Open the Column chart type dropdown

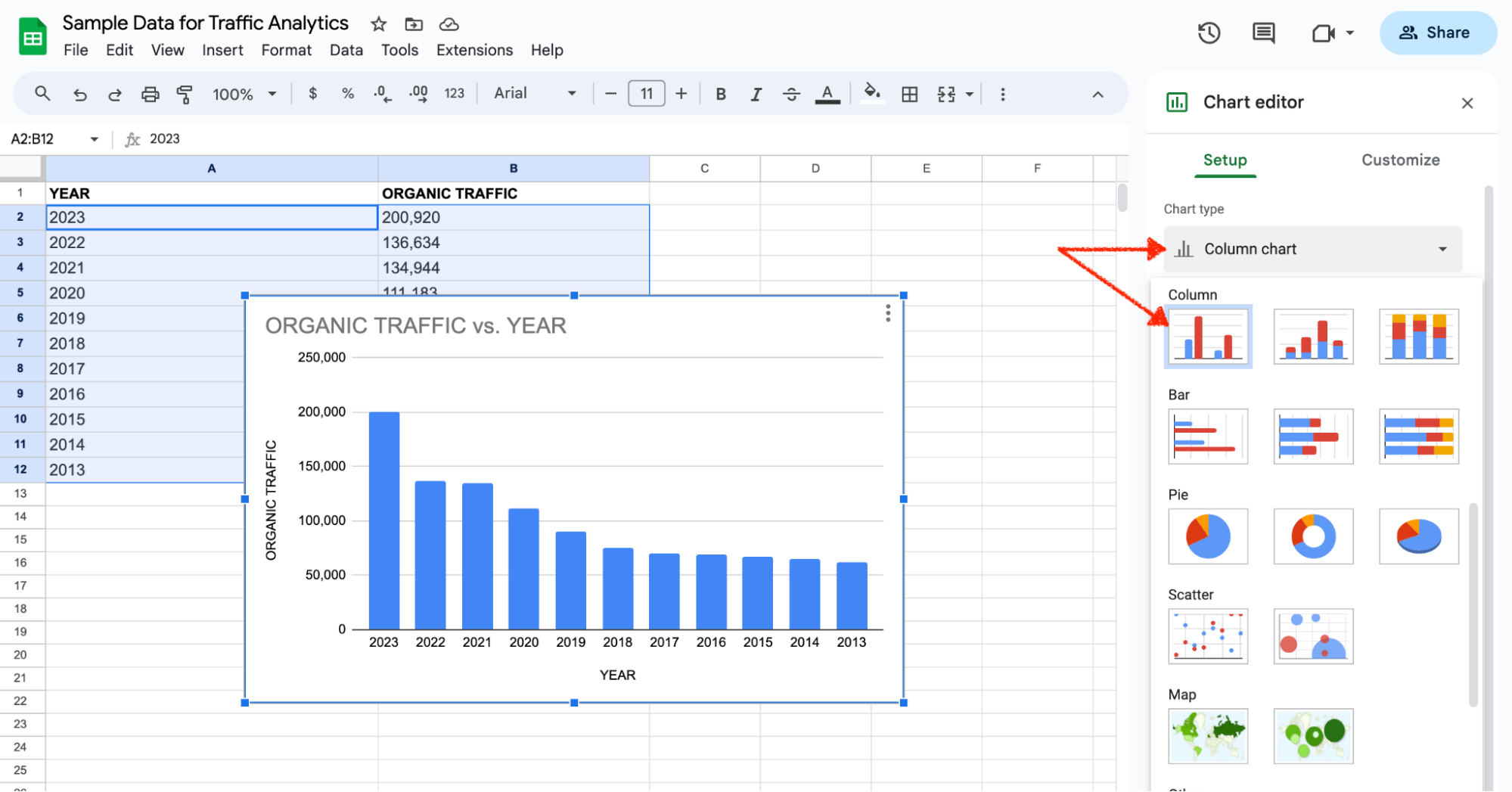click(x=1314, y=249)
